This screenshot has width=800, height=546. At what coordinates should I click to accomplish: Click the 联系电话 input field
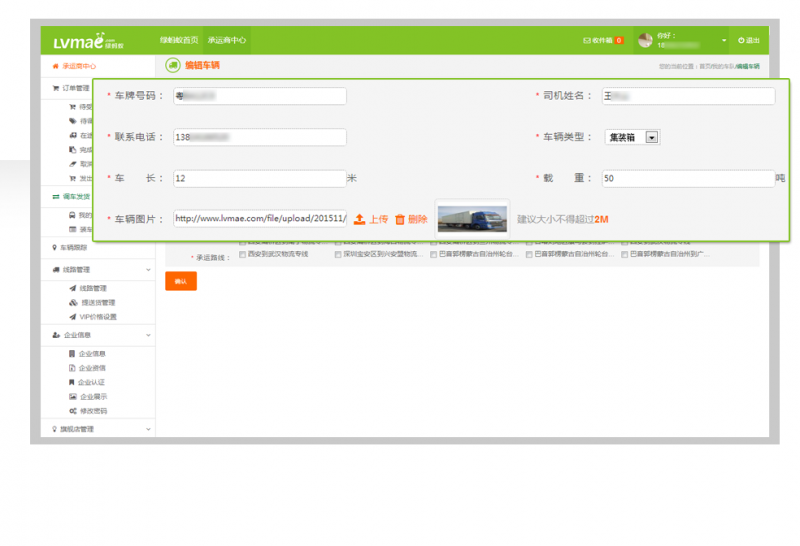pos(260,137)
